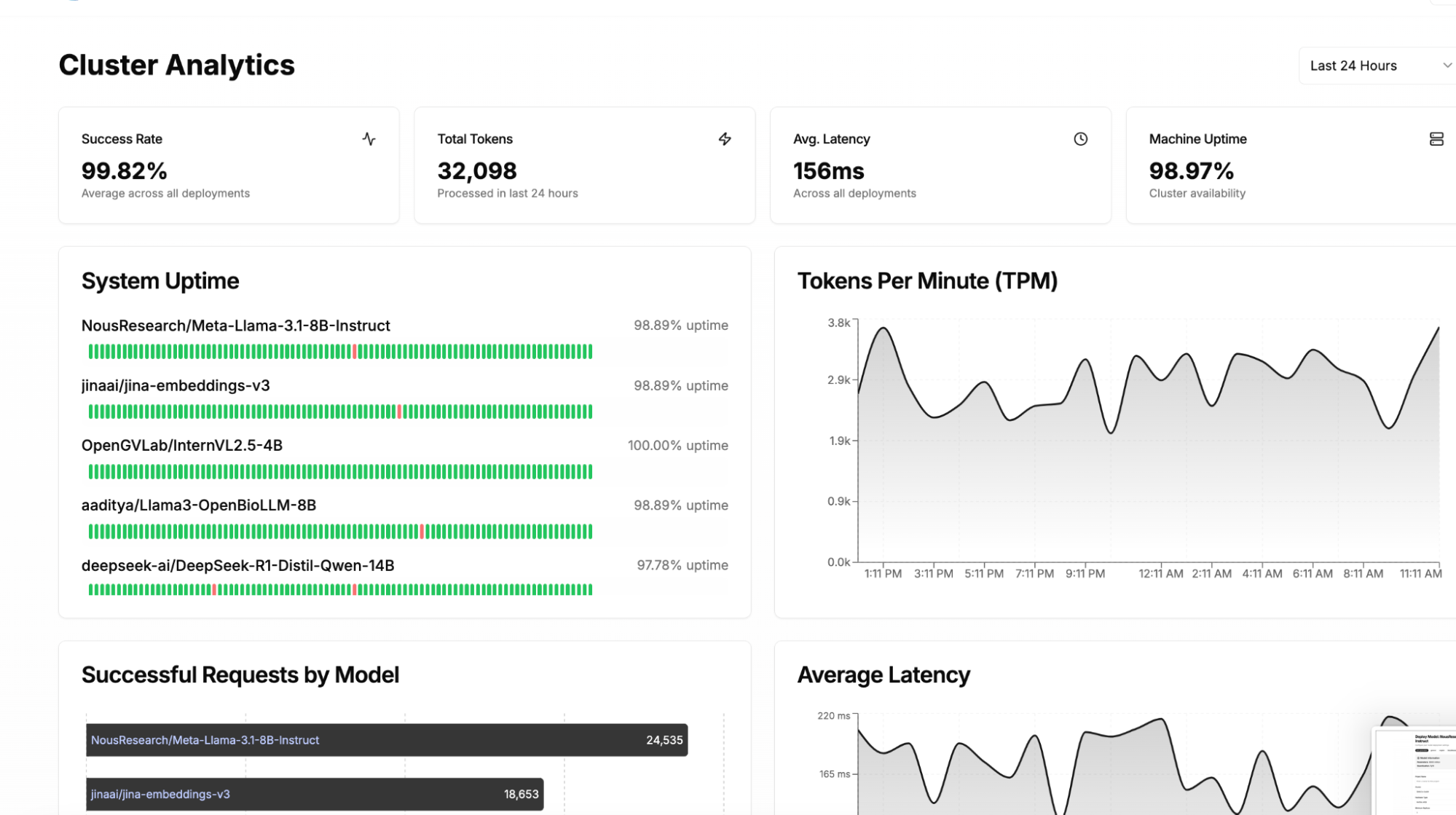1456x815 pixels.
Task: Click the server stack icon on Machine Uptime card
Action: (1437, 138)
